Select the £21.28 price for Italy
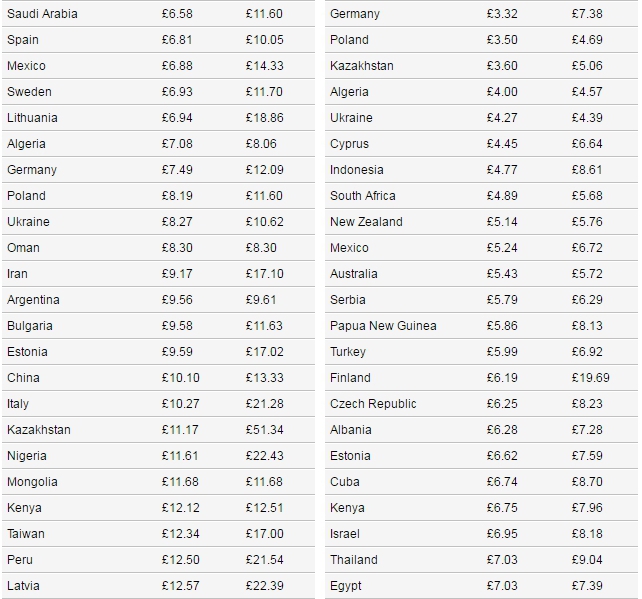 (264, 404)
